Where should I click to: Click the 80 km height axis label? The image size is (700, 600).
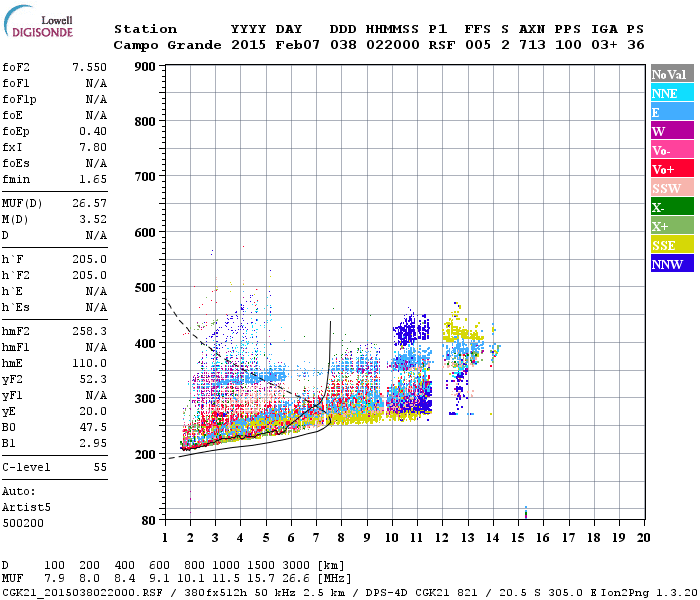pyautogui.click(x=149, y=520)
